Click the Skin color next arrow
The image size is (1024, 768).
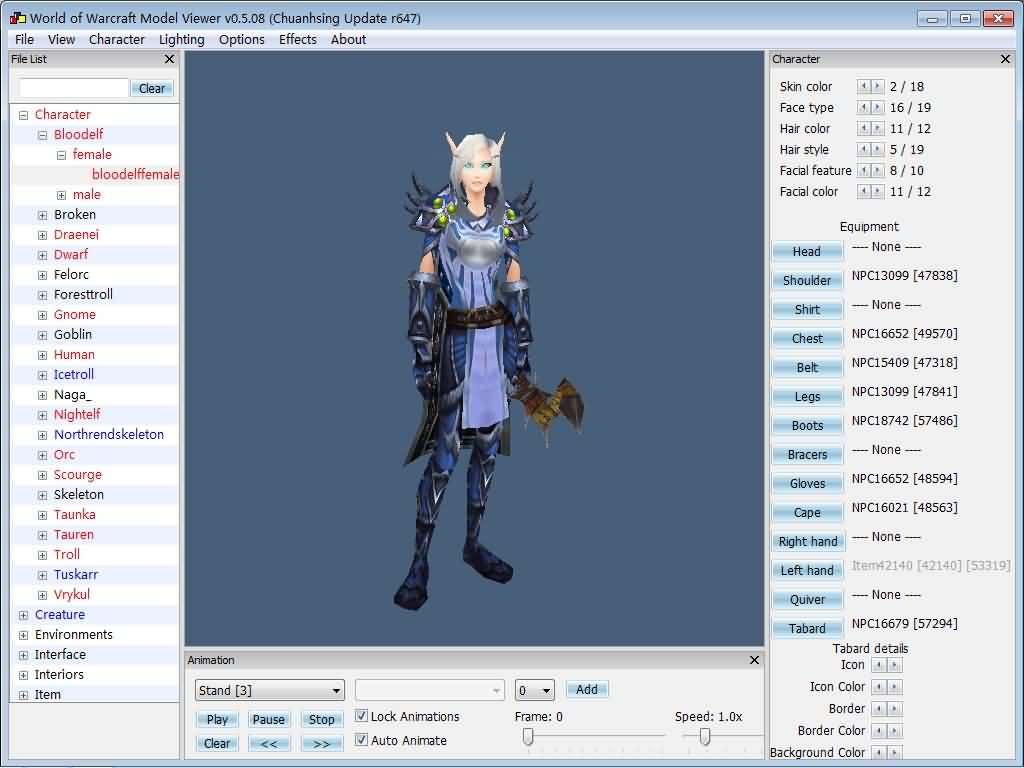click(878, 86)
